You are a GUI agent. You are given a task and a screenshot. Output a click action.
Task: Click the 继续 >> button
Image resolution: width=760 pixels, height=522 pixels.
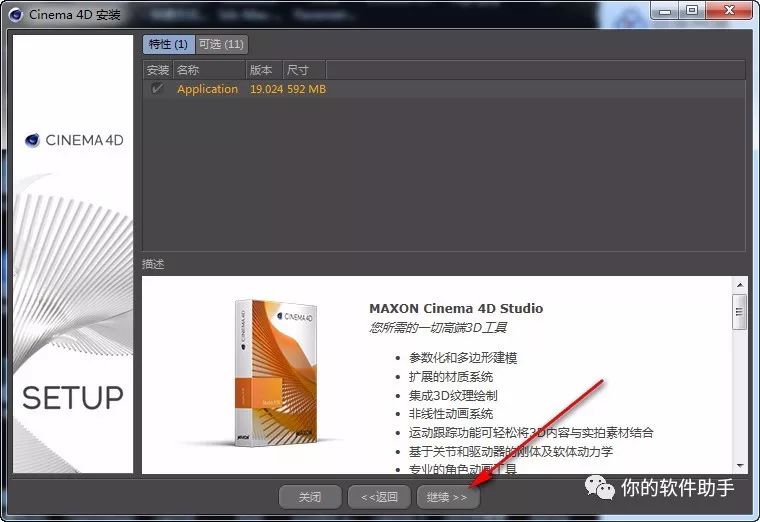pyautogui.click(x=448, y=497)
